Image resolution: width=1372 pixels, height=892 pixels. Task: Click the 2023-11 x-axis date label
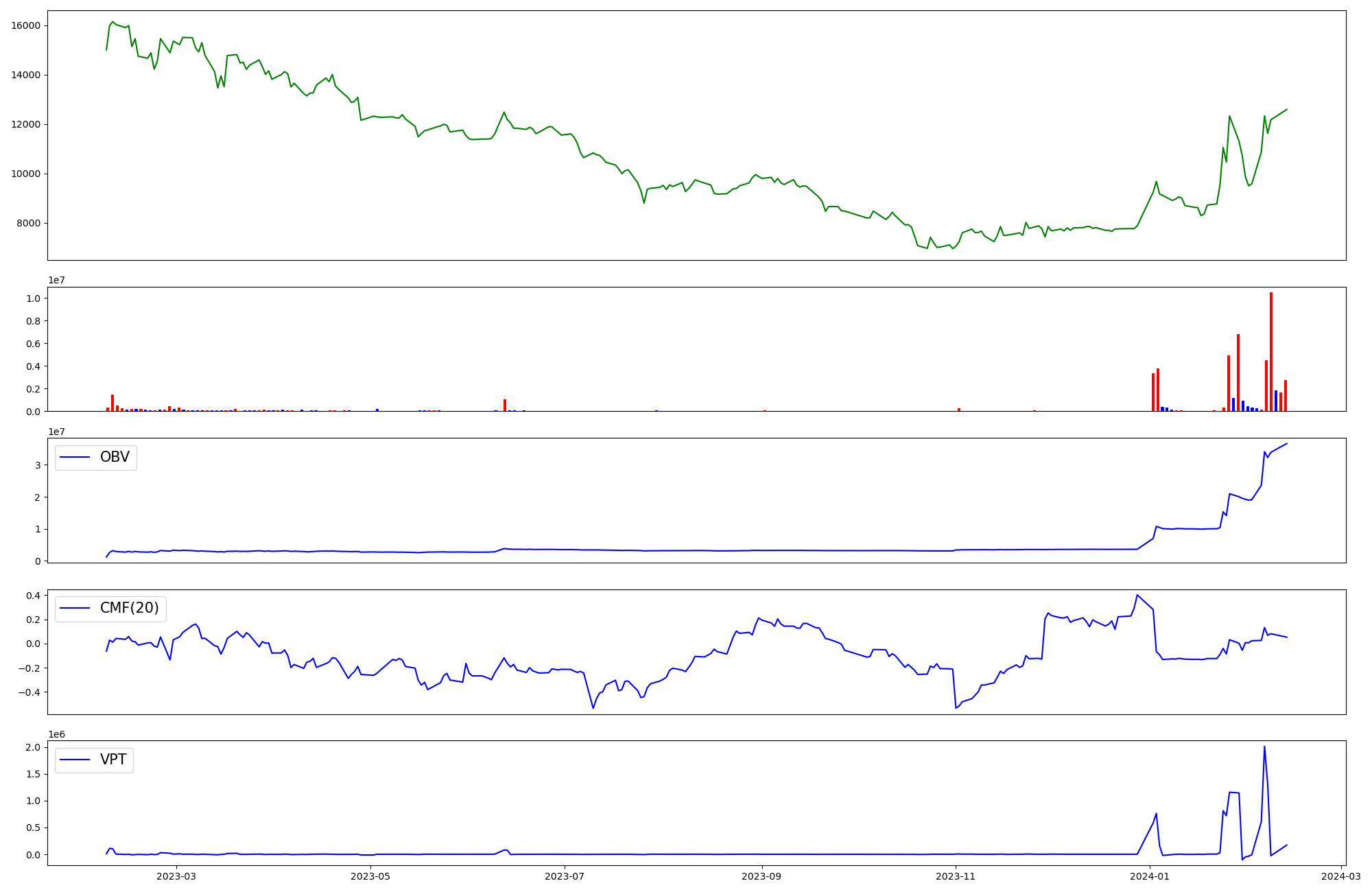coord(956,876)
